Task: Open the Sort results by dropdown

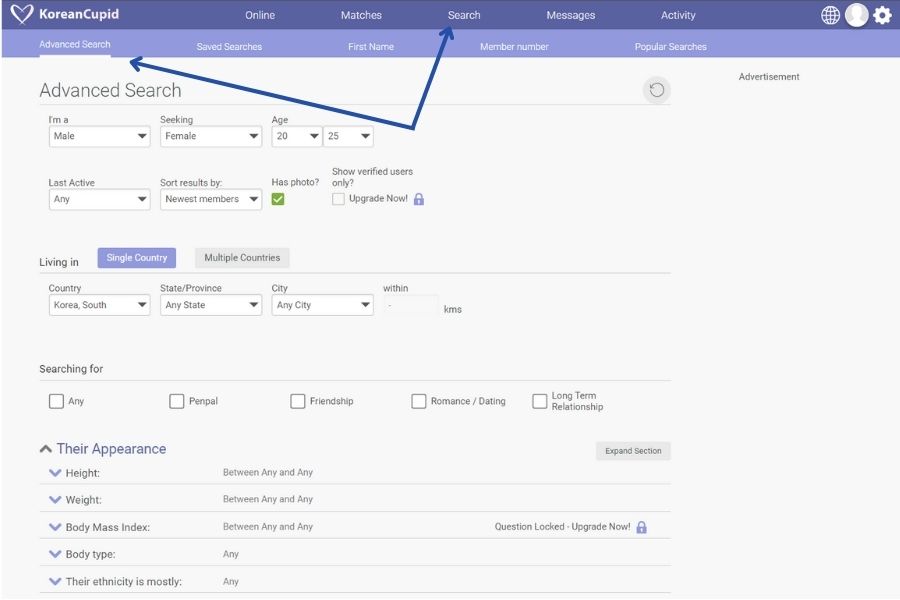Action: click(x=211, y=199)
